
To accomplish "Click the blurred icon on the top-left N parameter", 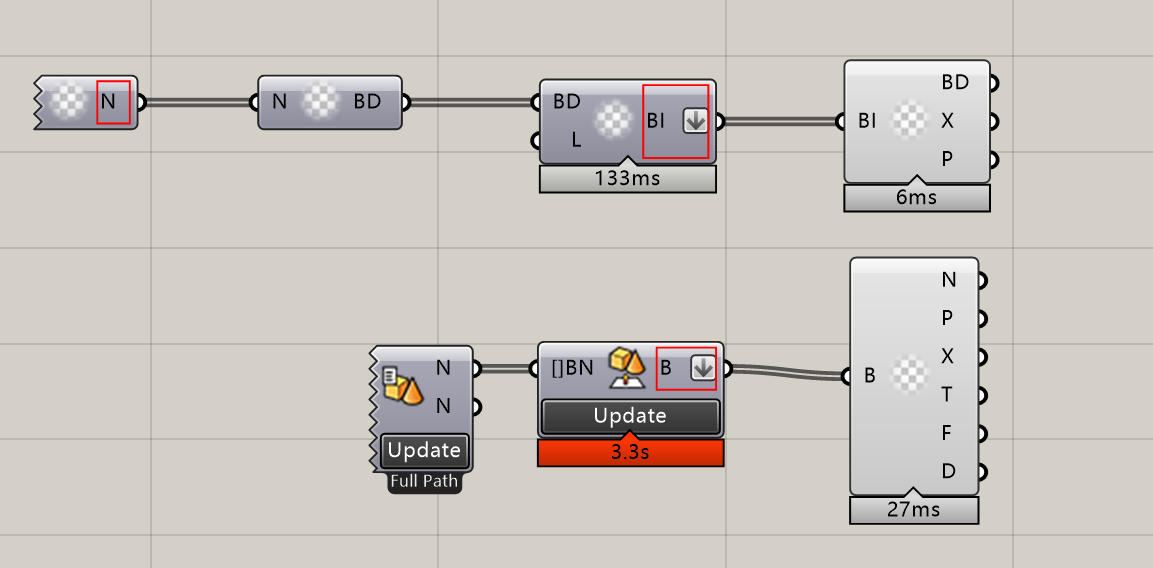I will click(71, 102).
